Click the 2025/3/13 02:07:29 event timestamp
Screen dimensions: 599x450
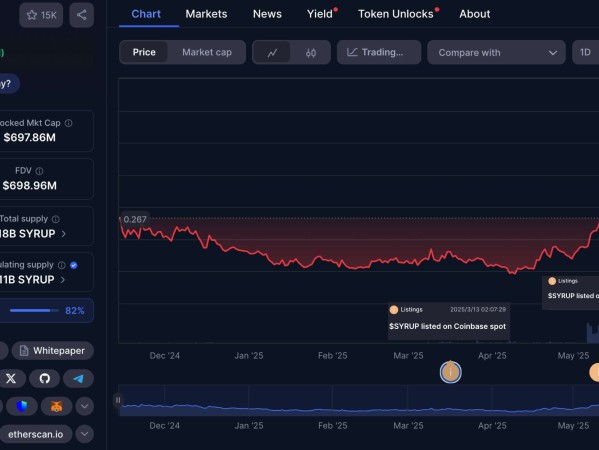point(478,309)
